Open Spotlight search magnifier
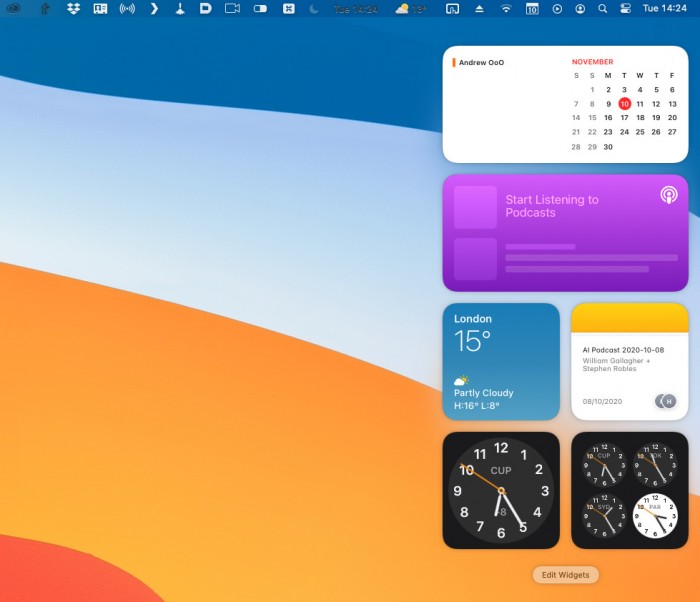 [603, 9]
